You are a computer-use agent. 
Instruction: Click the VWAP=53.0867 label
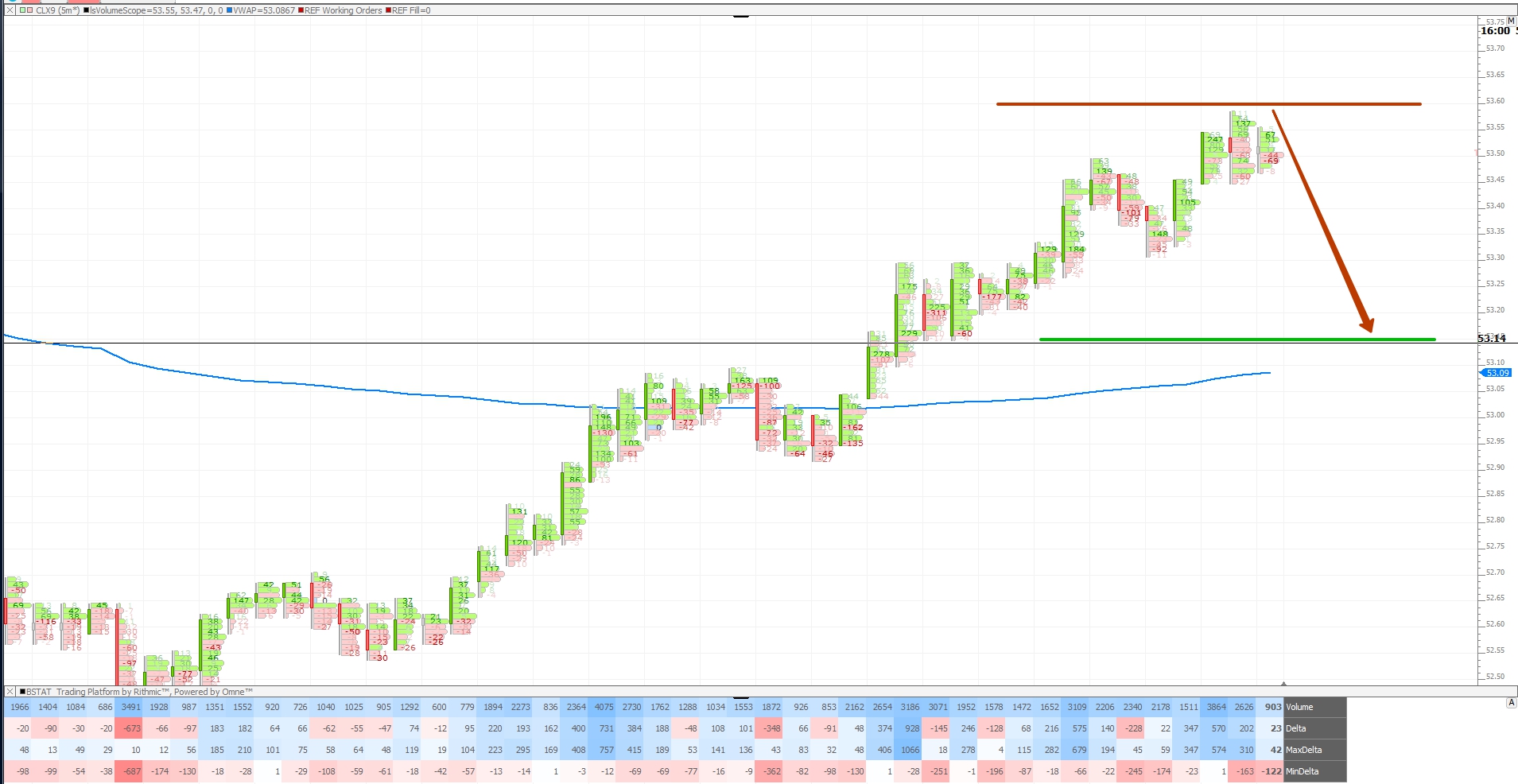click(264, 10)
